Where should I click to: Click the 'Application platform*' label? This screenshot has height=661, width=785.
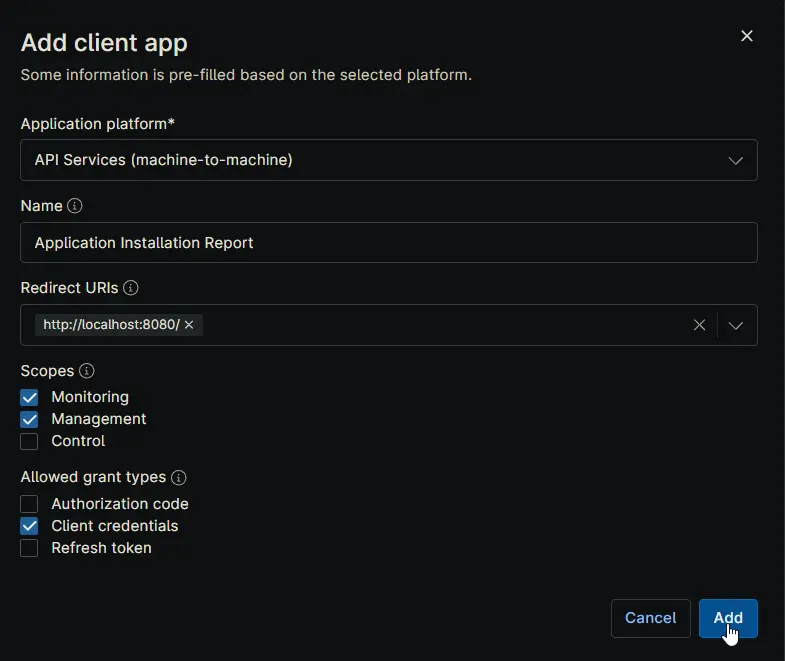click(98, 124)
